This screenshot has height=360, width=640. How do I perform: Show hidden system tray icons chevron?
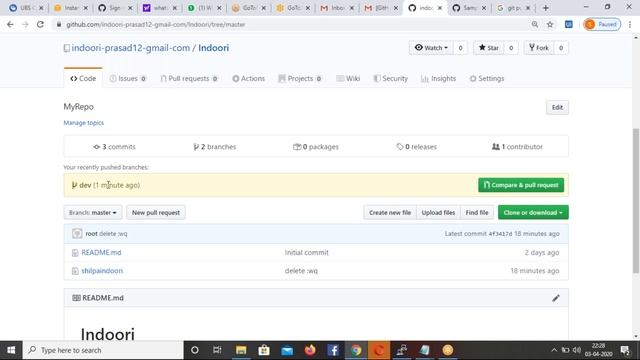coord(553,350)
